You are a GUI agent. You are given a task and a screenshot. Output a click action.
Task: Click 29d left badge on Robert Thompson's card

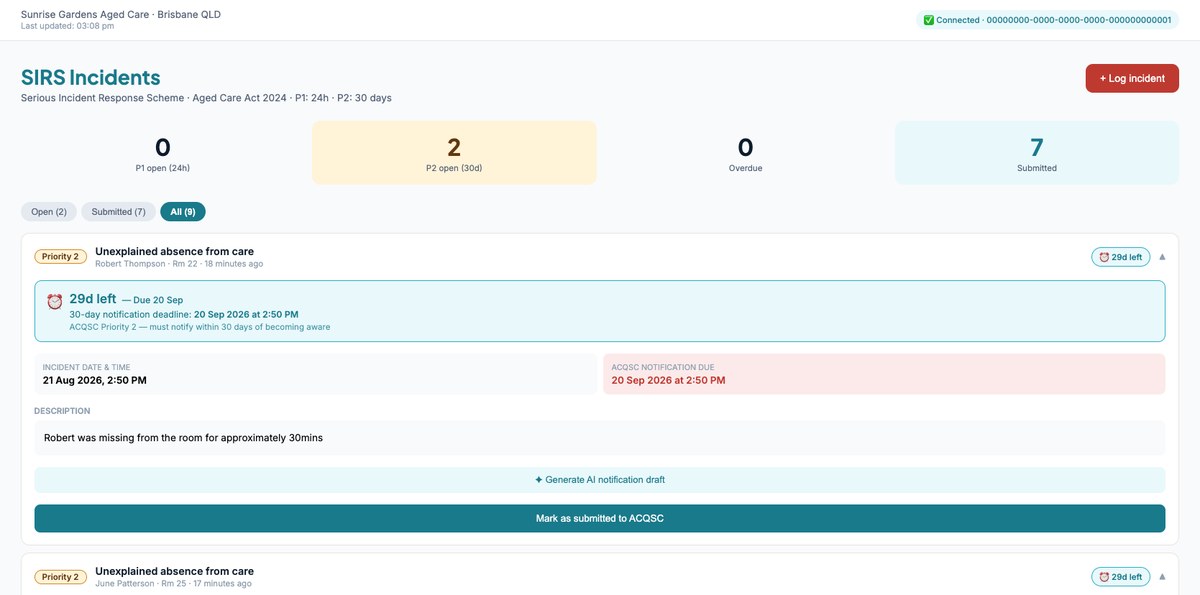(x=1120, y=257)
